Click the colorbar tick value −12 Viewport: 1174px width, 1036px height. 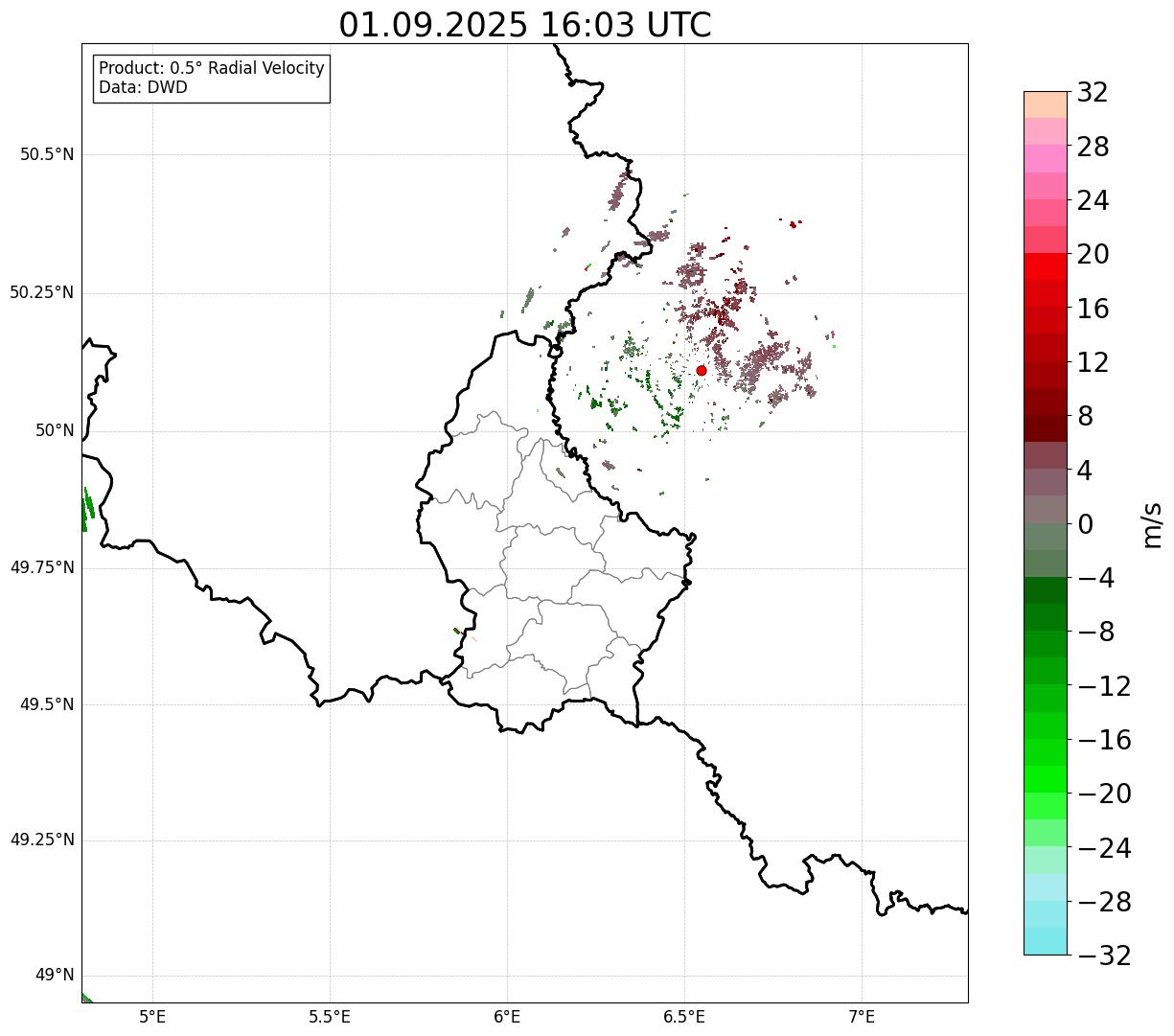coord(1104,686)
